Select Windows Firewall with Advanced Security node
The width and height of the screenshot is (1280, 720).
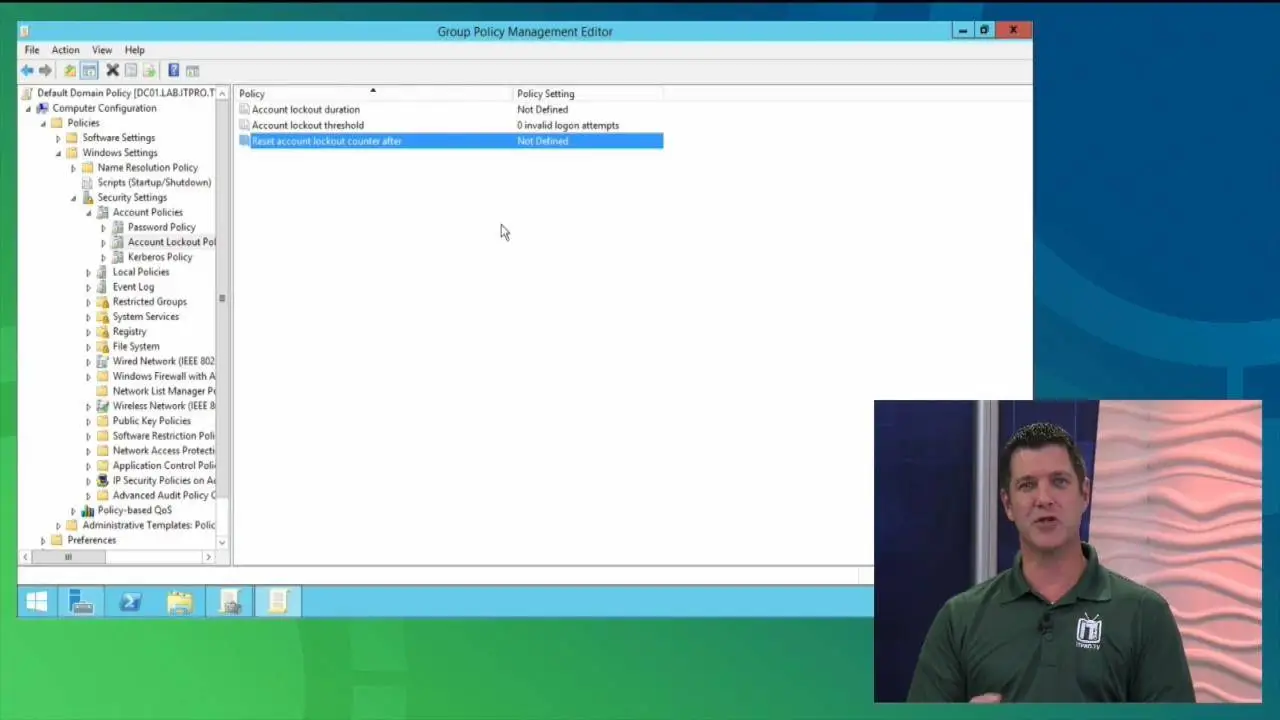coord(164,376)
